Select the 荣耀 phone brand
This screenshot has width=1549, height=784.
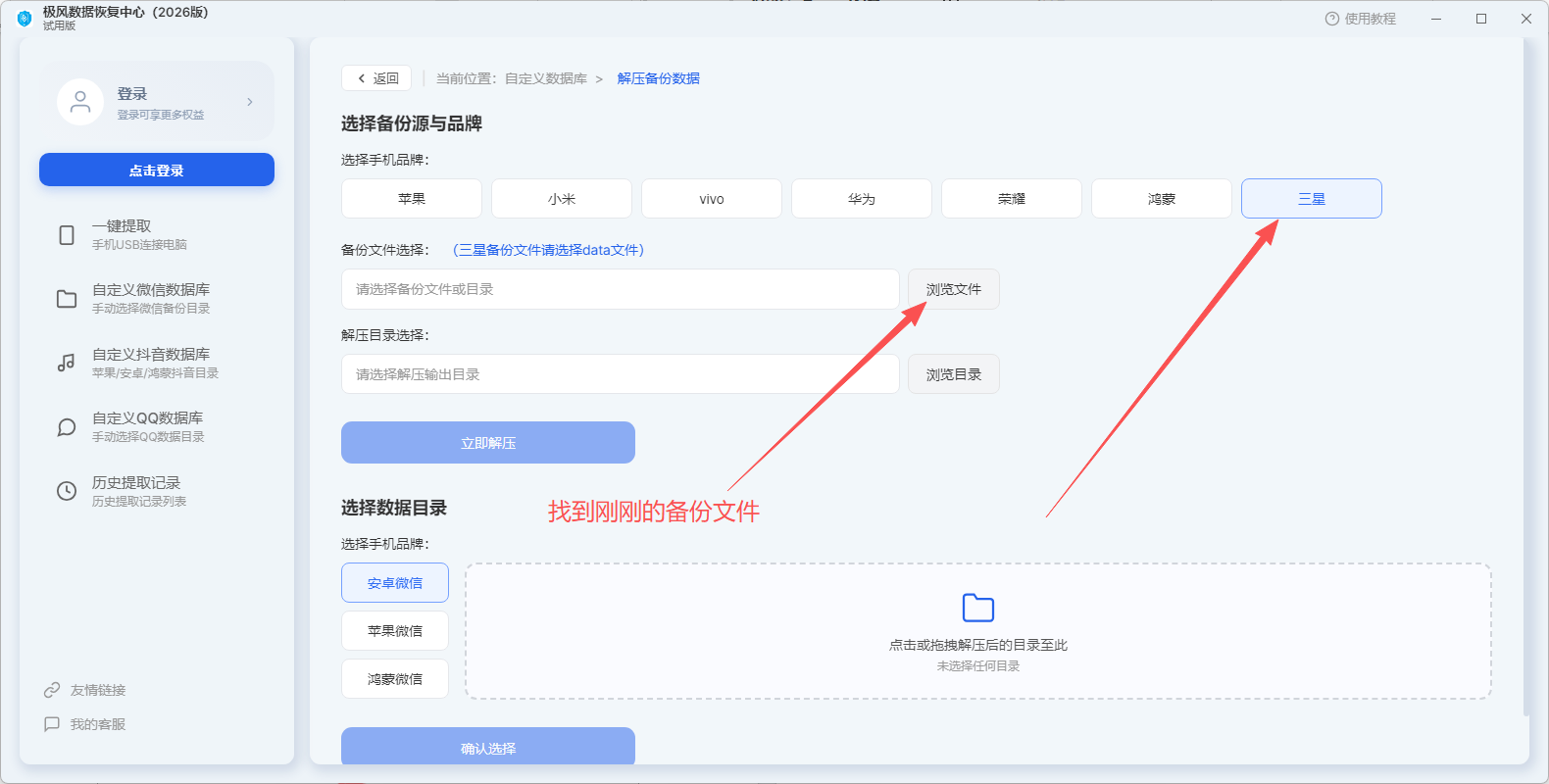tap(1012, 199)
